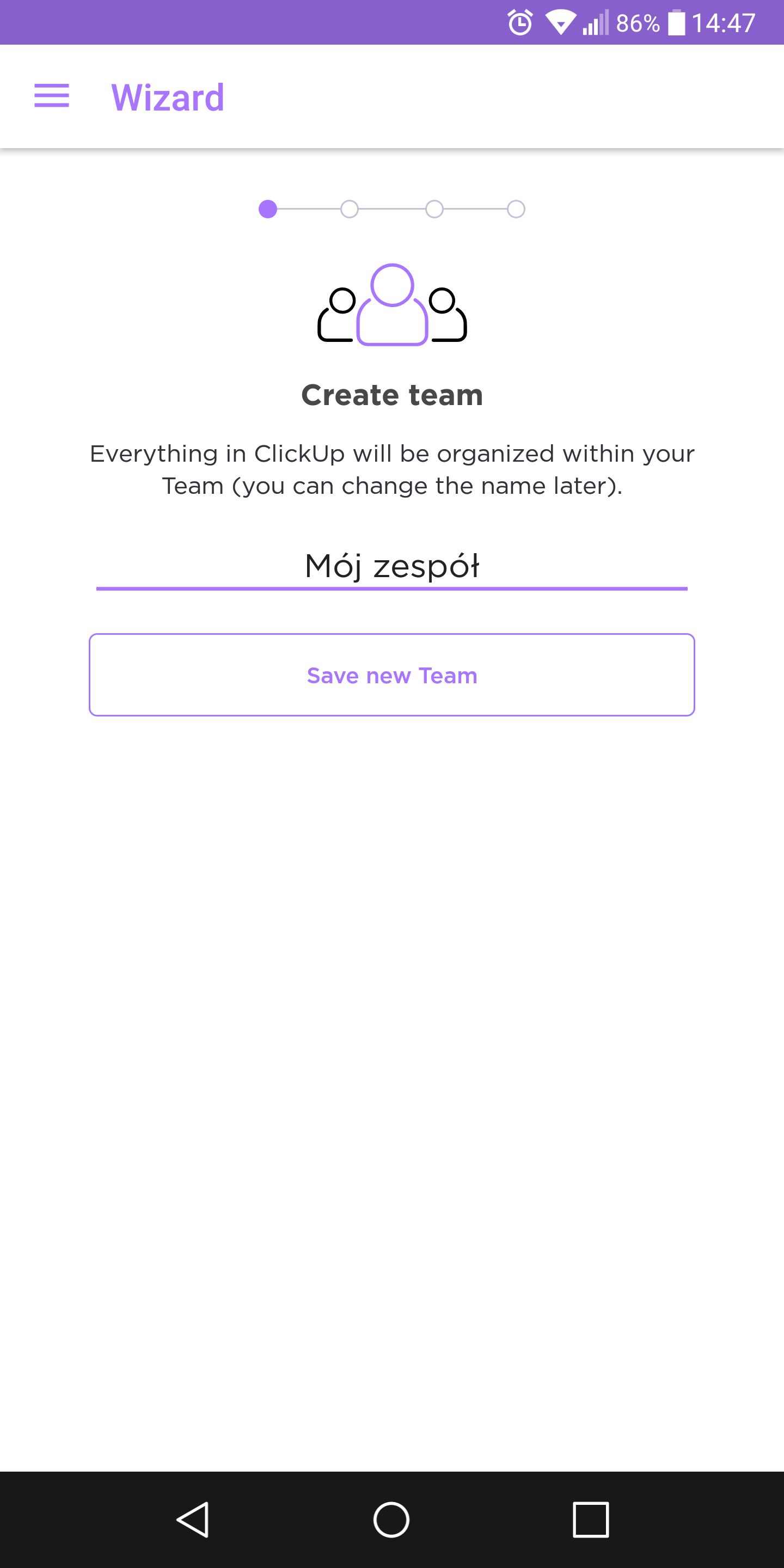Tap the Create team heading
The width and height of the screenshot is (784, 1568).
(x=392, y=395)
